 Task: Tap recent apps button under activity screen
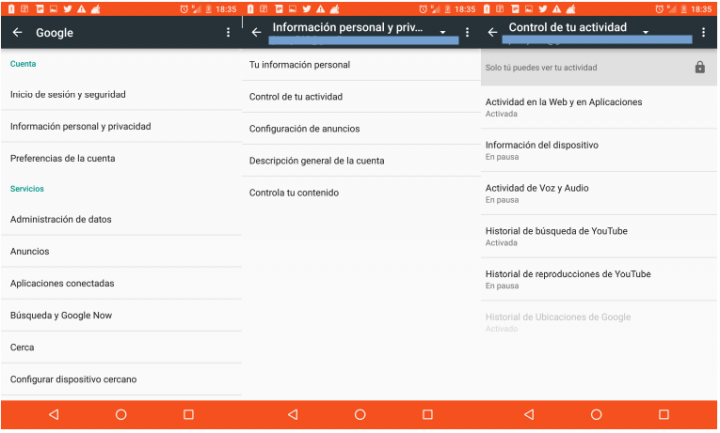coord(664,415)
